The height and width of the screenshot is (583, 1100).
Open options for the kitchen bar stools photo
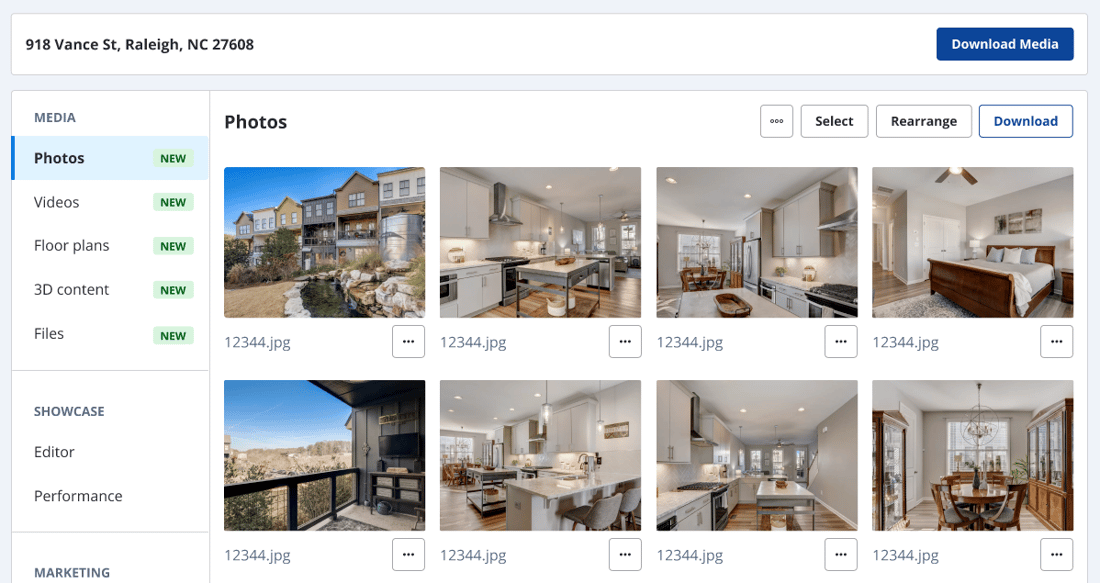pos(624,555)
